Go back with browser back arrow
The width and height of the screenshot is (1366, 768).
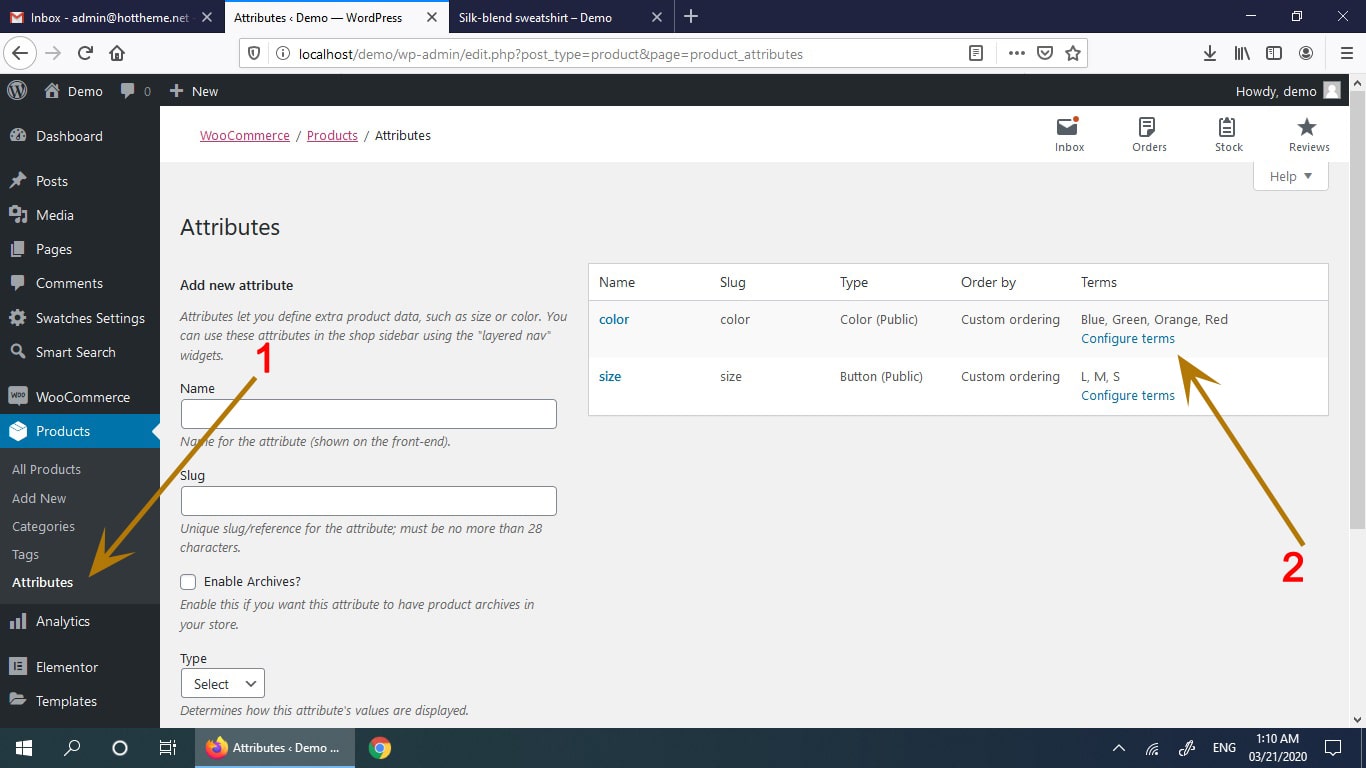(x=20, y=53)
